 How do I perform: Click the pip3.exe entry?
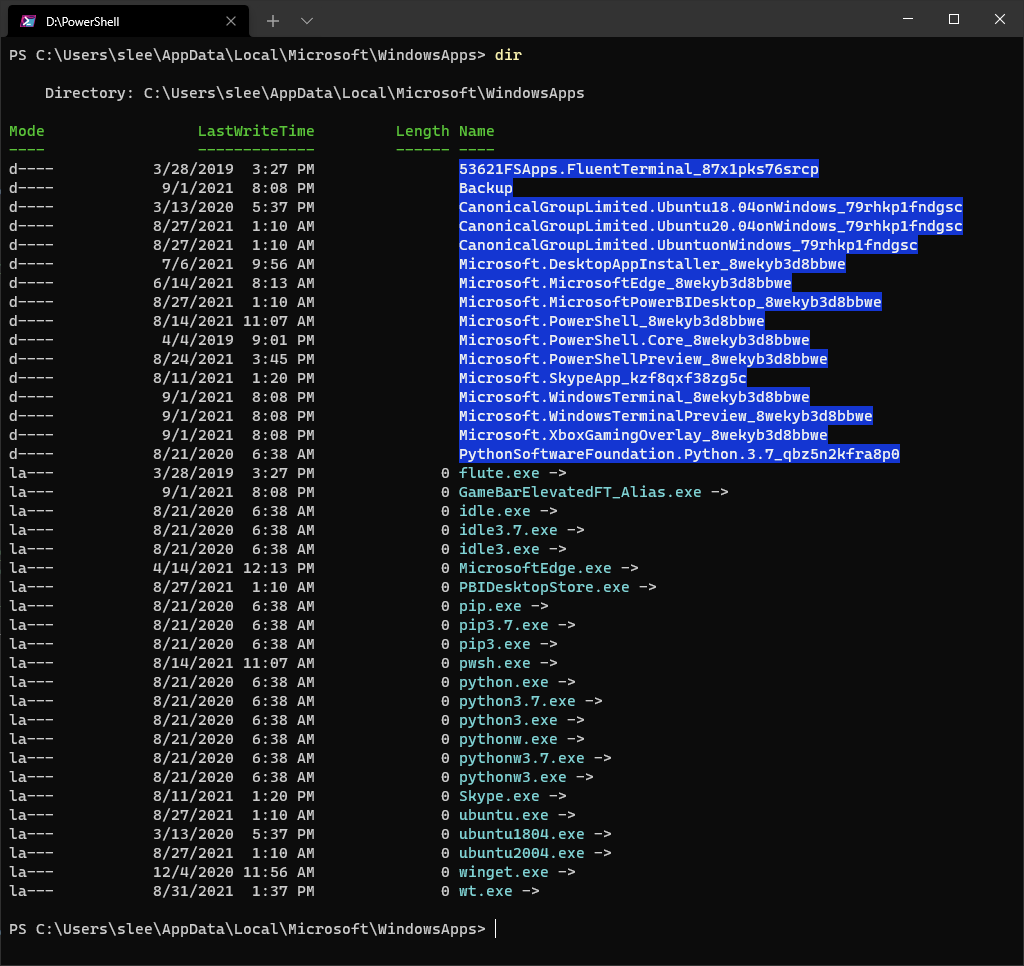tap(494, 643)
